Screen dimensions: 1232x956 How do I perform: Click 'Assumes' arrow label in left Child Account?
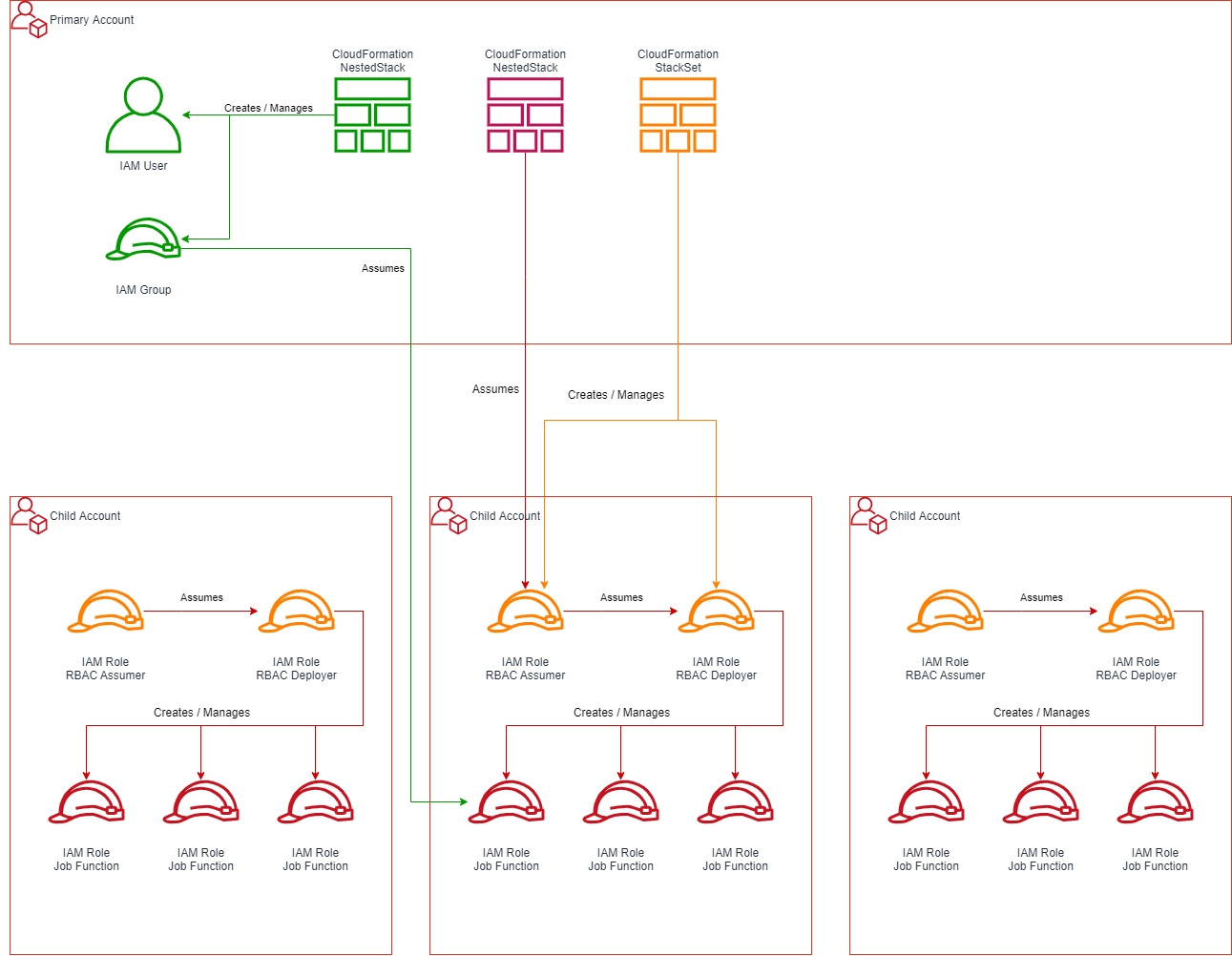(x=201, y=598)
